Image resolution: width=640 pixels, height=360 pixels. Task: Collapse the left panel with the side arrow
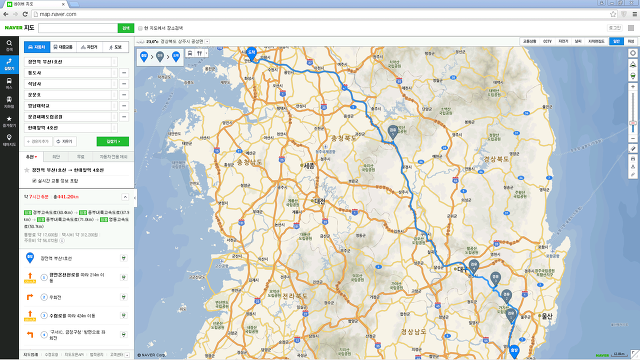click(x=135, y=198)
